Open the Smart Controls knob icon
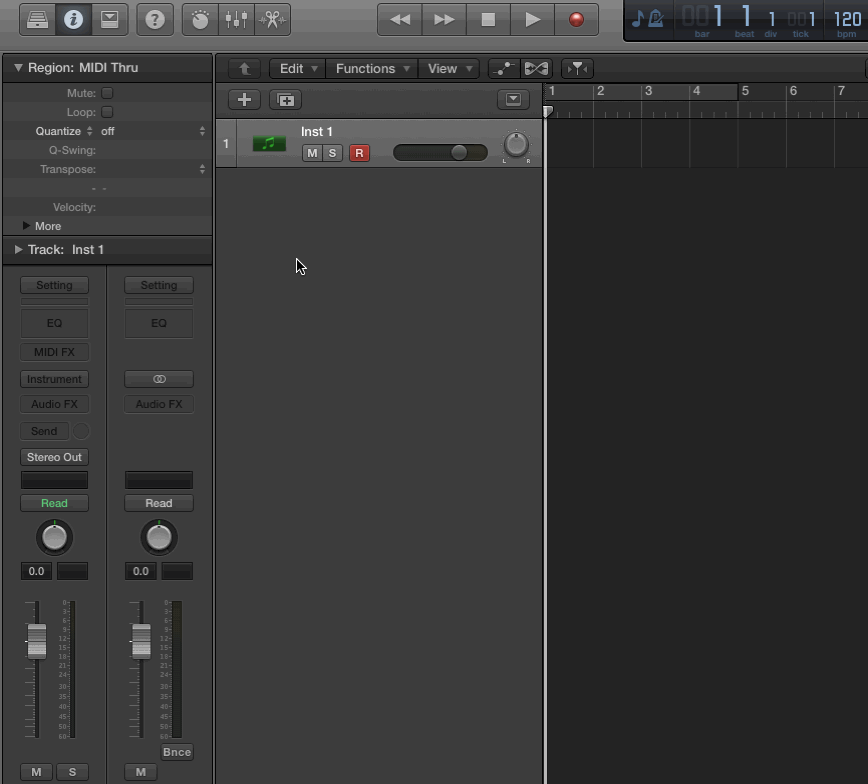 click(200, 19)
